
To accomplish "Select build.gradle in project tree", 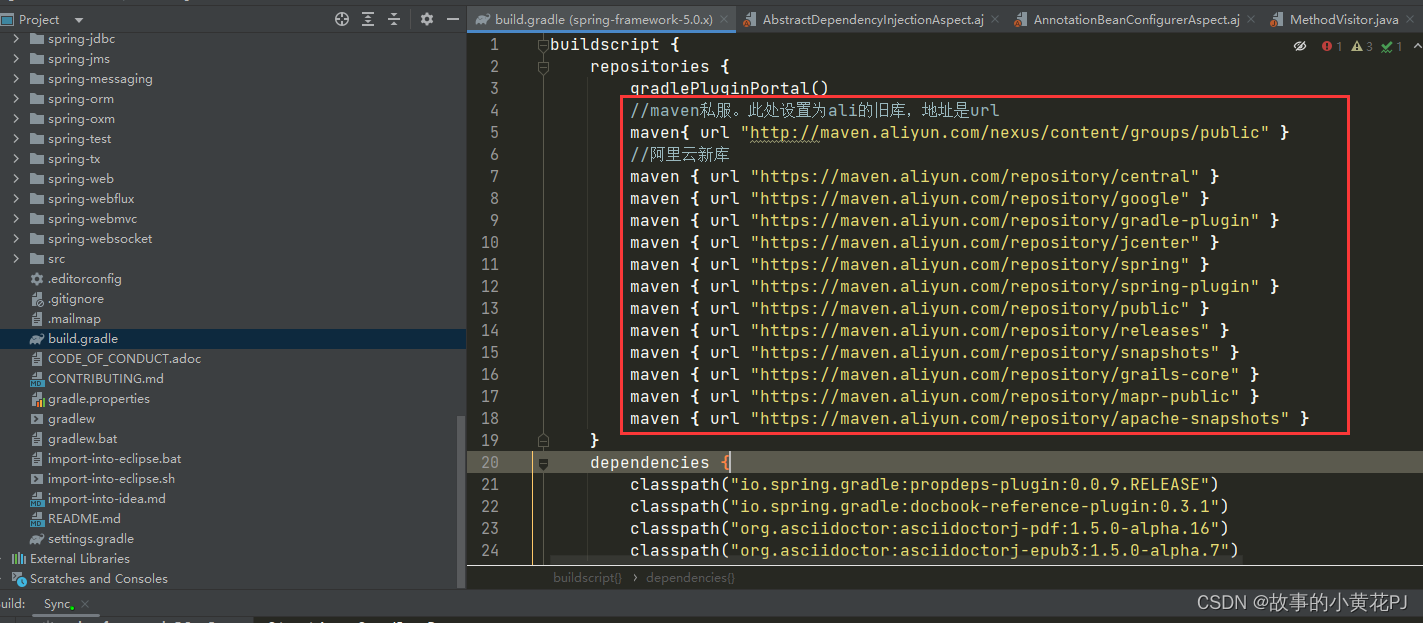I will coord(83,339).
